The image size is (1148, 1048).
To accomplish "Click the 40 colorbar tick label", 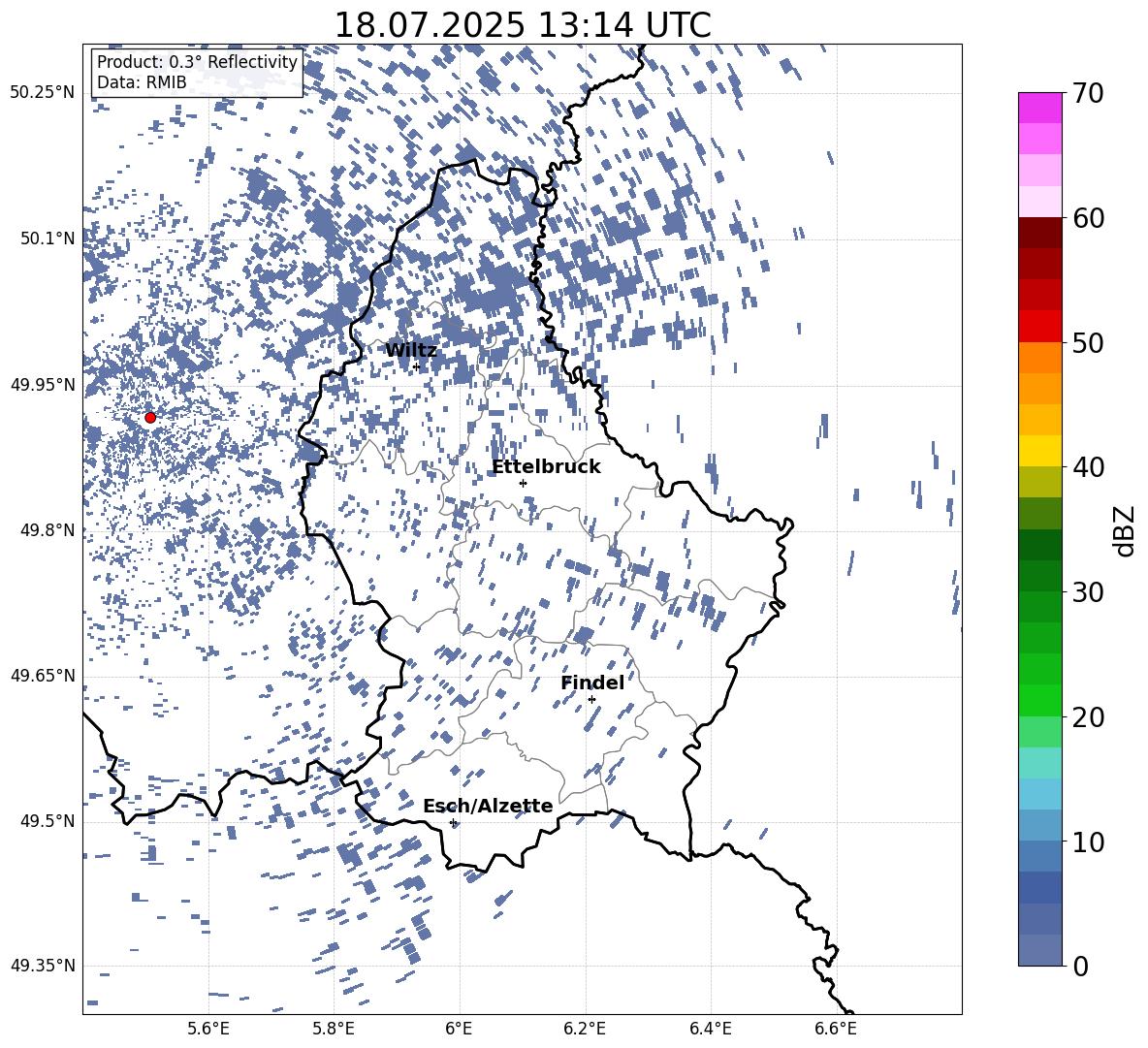I will tap(1088, 467).
